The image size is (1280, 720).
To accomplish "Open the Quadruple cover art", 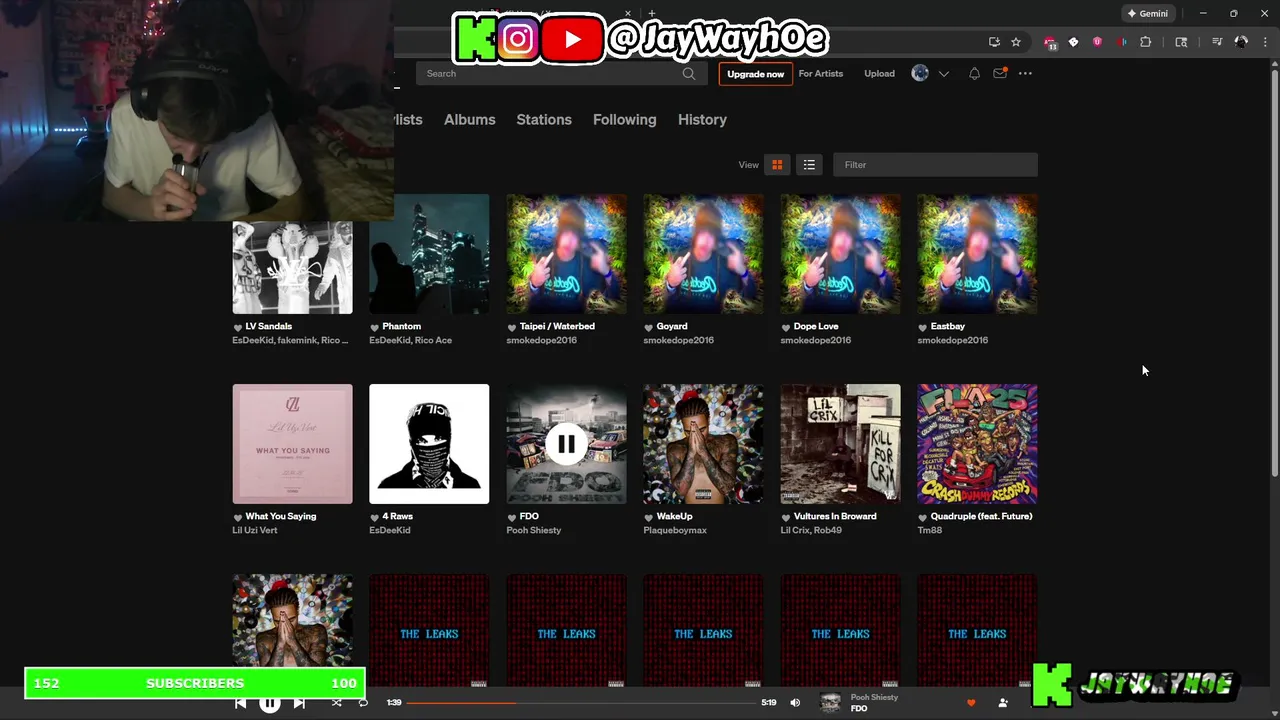I will 977,444.
